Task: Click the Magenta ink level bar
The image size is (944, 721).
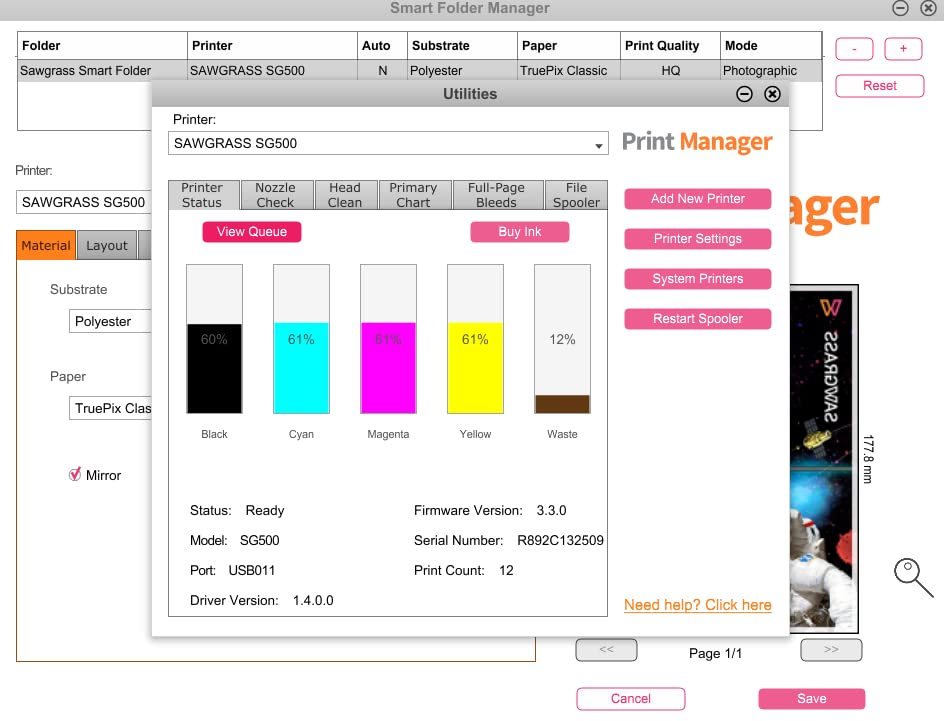Action: (x=388, y=339)
